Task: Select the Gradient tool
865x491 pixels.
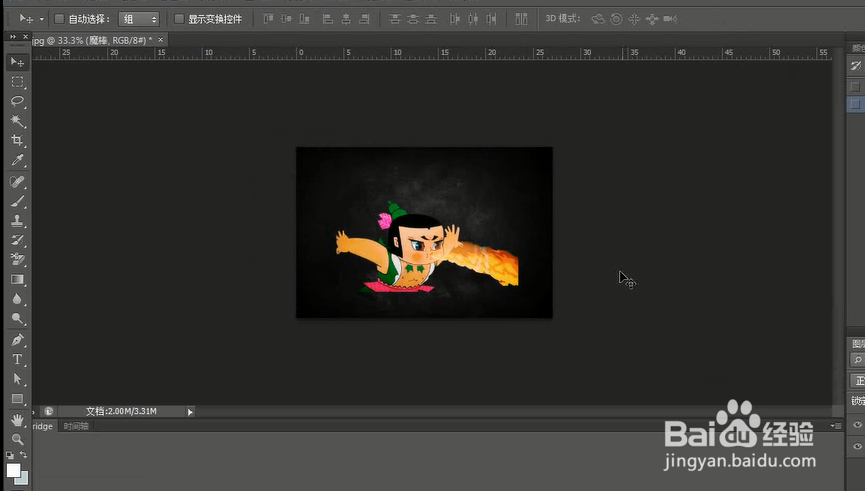Action: pyautogui.click(x=17, y=279)
